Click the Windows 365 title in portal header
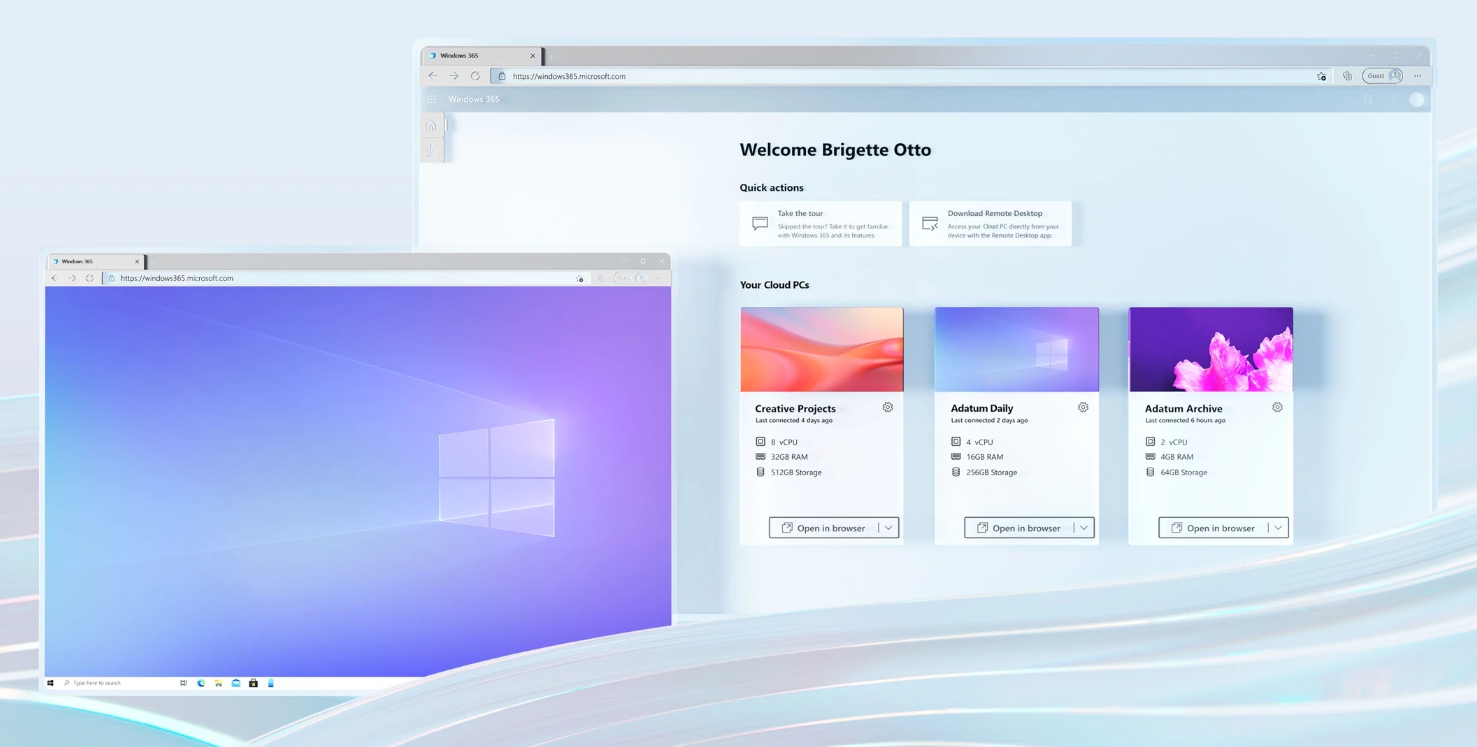1477x747 pixels. point(474,99)
